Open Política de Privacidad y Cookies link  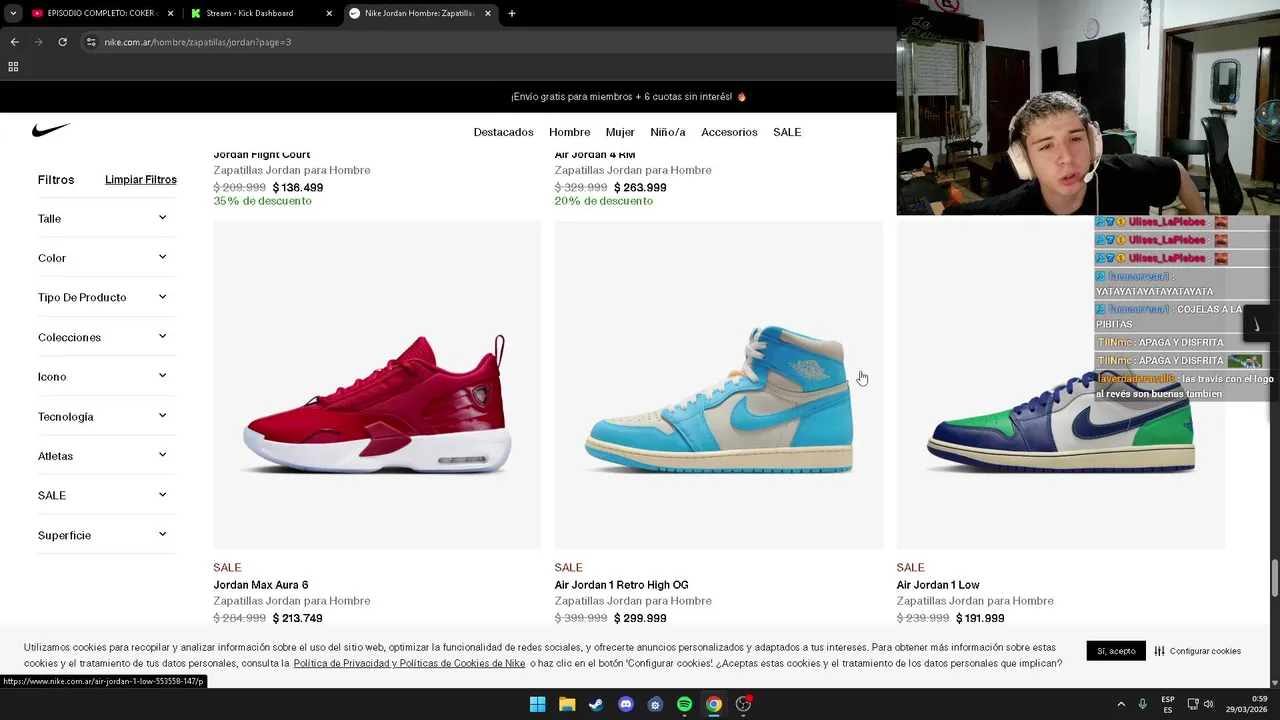click(x=409, y=663)
